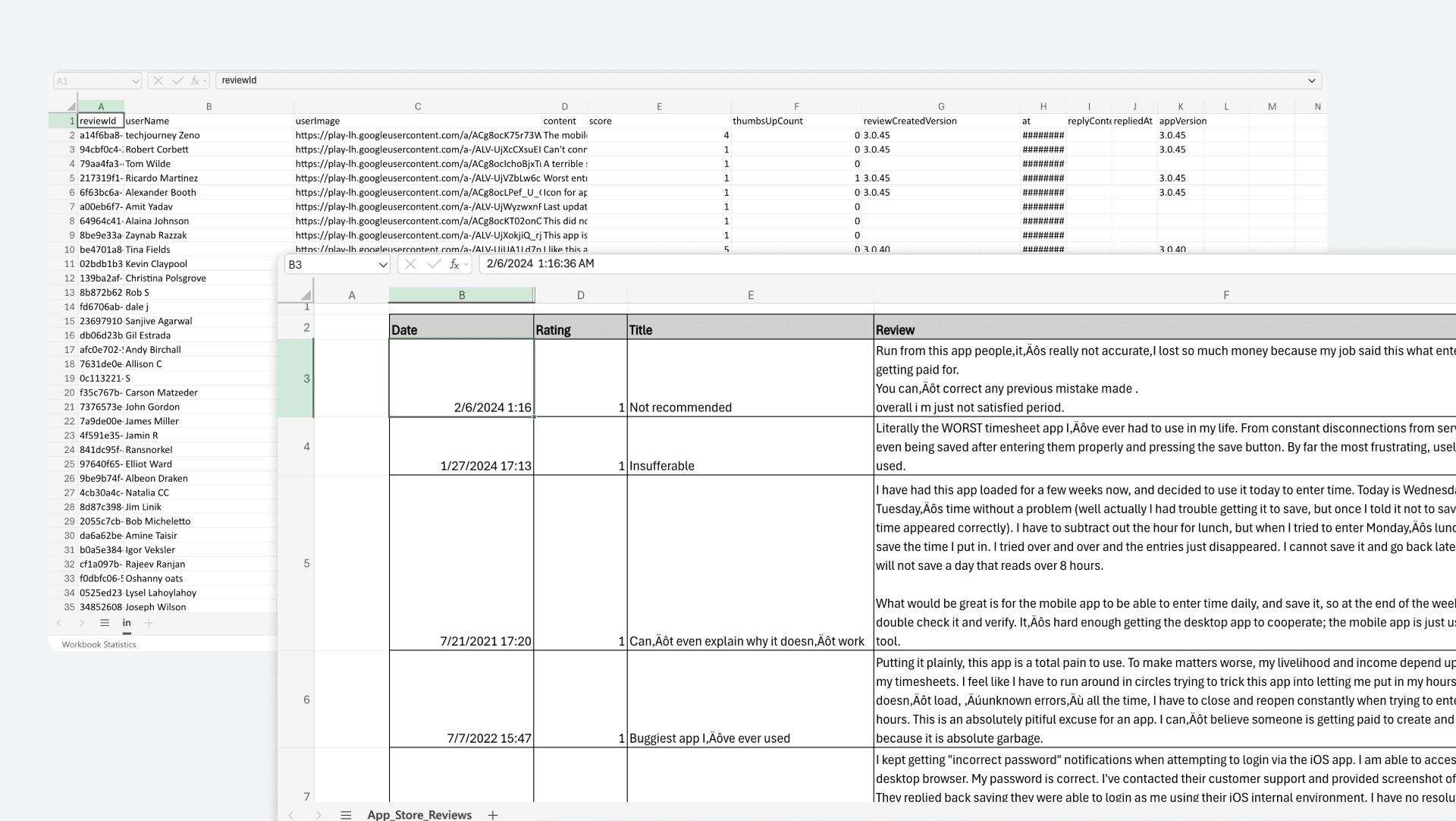The width and height of the screenshot is (1456, 821).
Task: Click cancel X icon beside B3 name box
Action: 410,264
